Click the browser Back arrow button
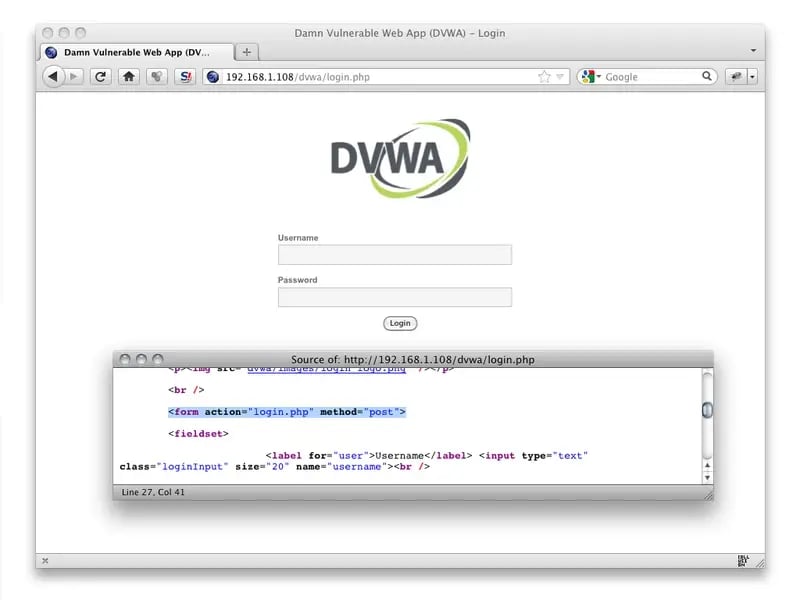Image resolution: width=800 pixels, height=600 pixels. point(53,76)
